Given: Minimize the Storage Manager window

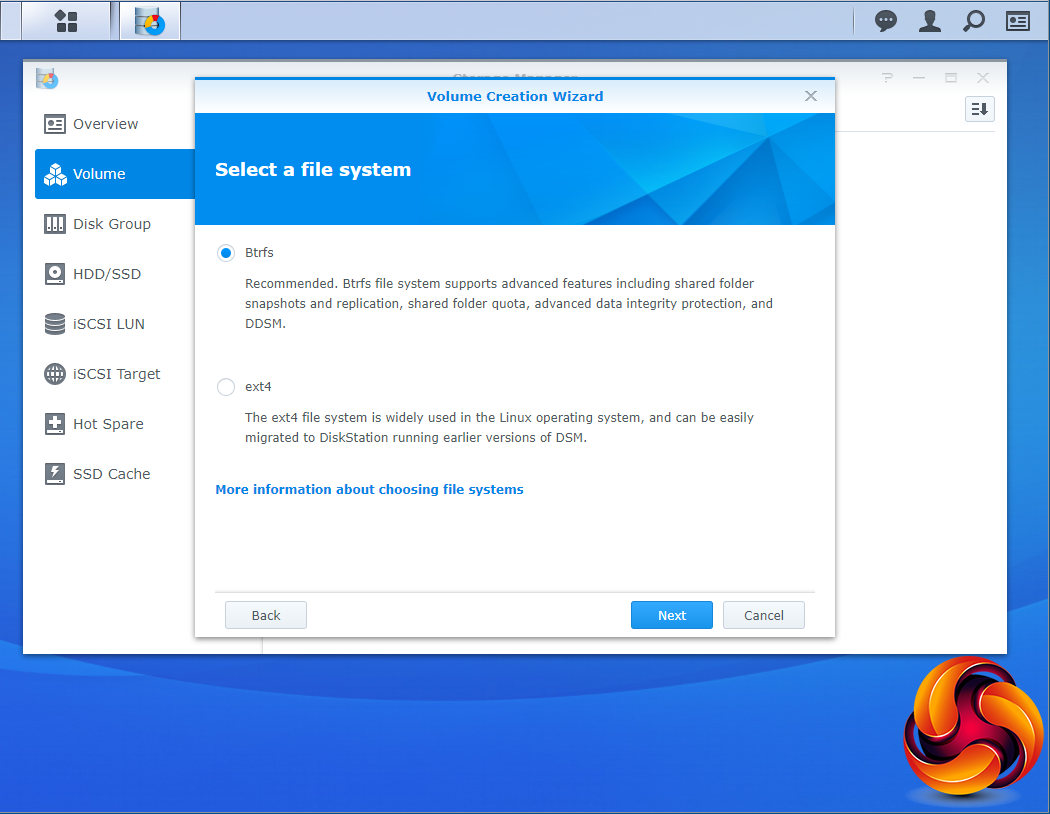Looking at the screenshot, I should tap(919, 78).
